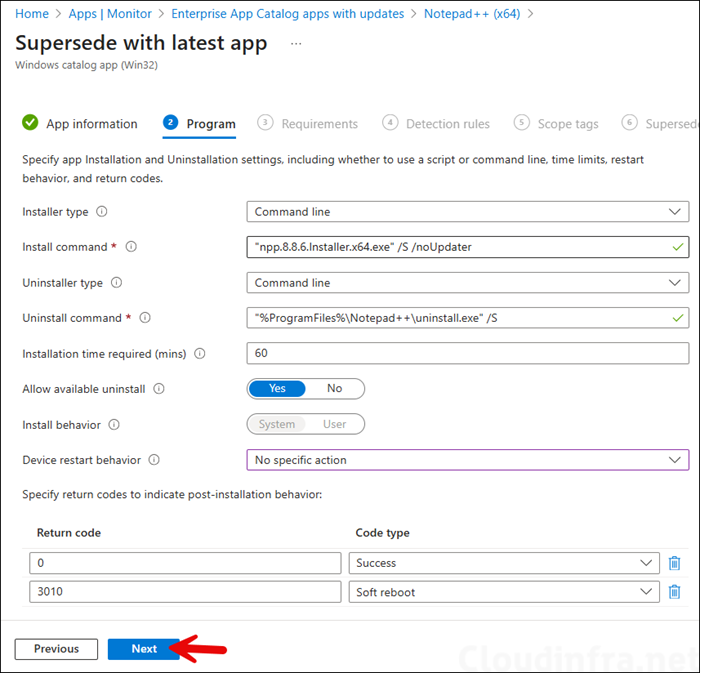Click info icon beside Installation time required

199,354
